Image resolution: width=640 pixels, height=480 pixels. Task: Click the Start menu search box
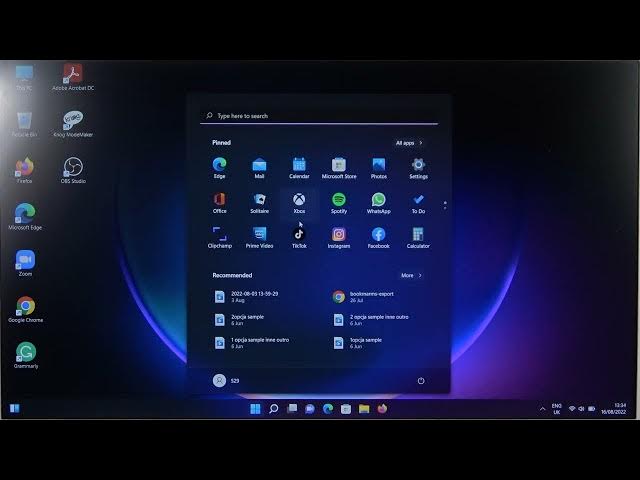coord(318,116)
